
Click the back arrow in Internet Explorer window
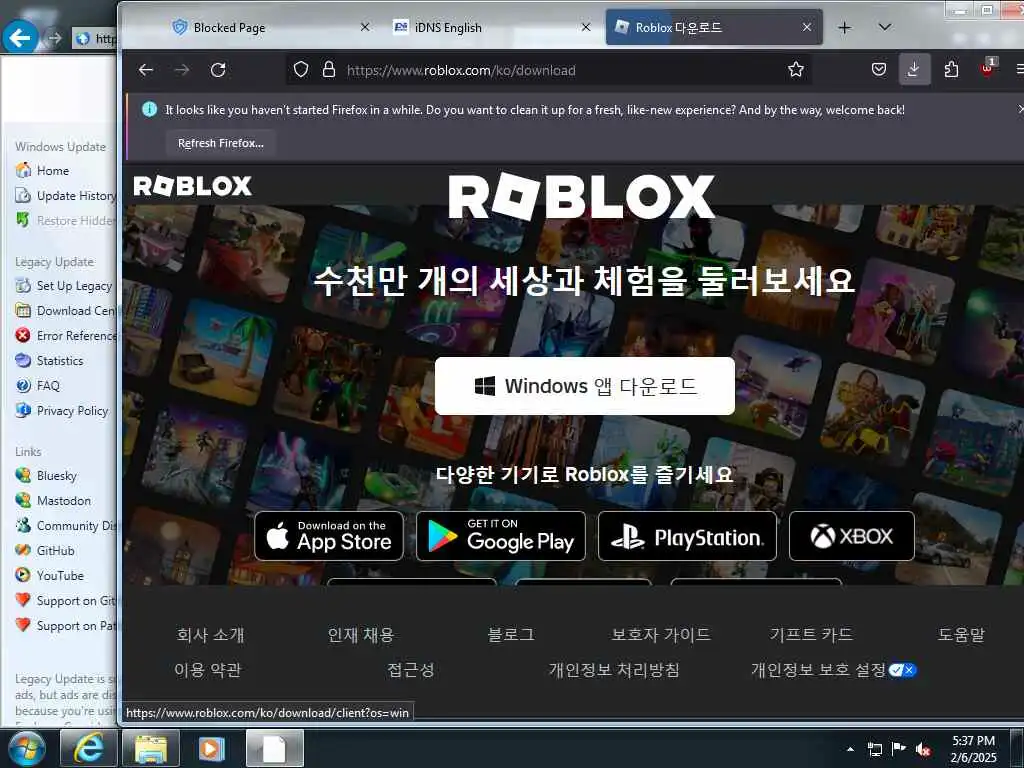(20, 39)
